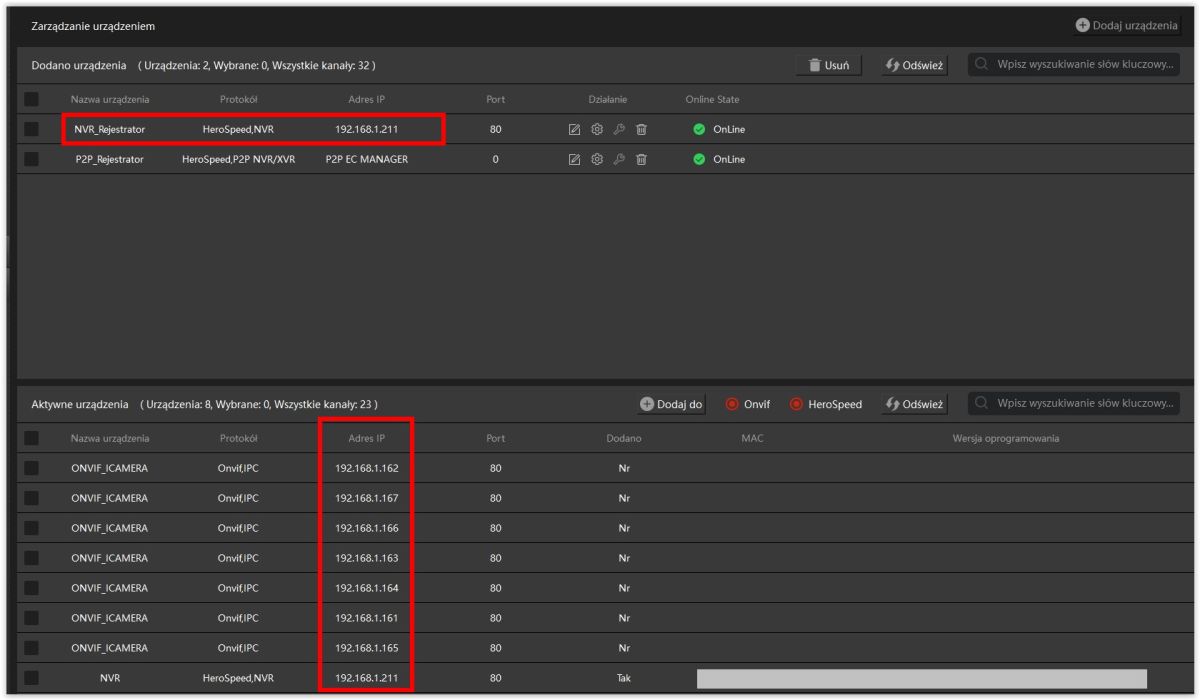Check checkbox for camera 192.168.1.162
The image size is (1200, 700).
tap(32, 468)
